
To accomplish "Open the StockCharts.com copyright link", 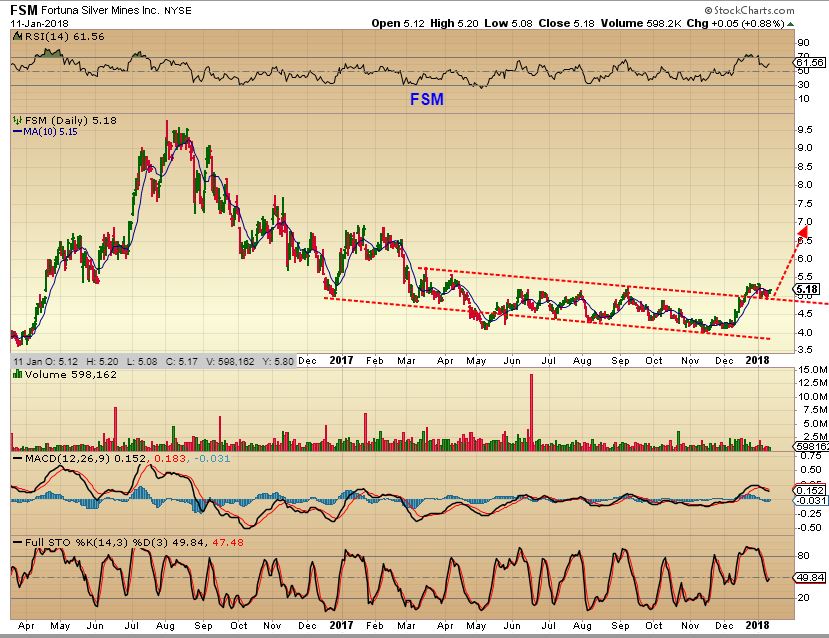I will click(x=749, y=11).
